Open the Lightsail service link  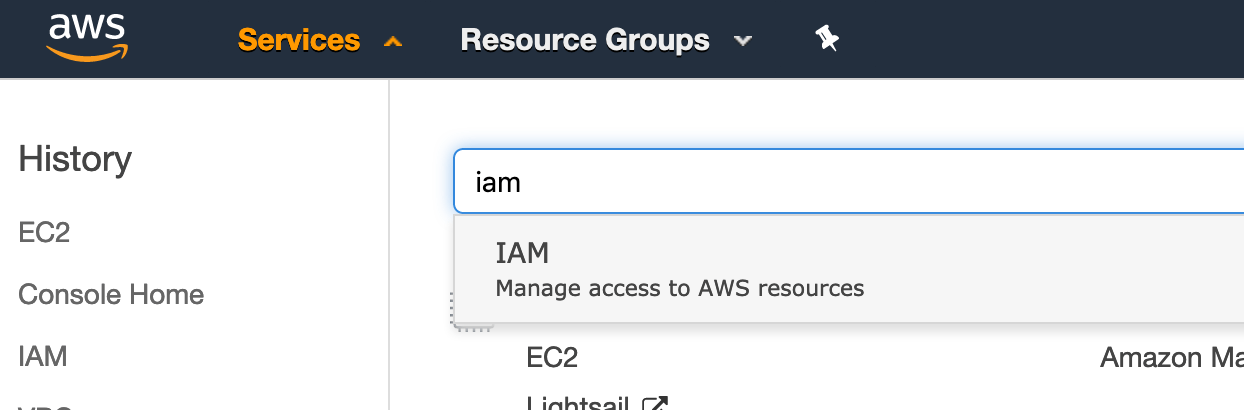point(577,402)
